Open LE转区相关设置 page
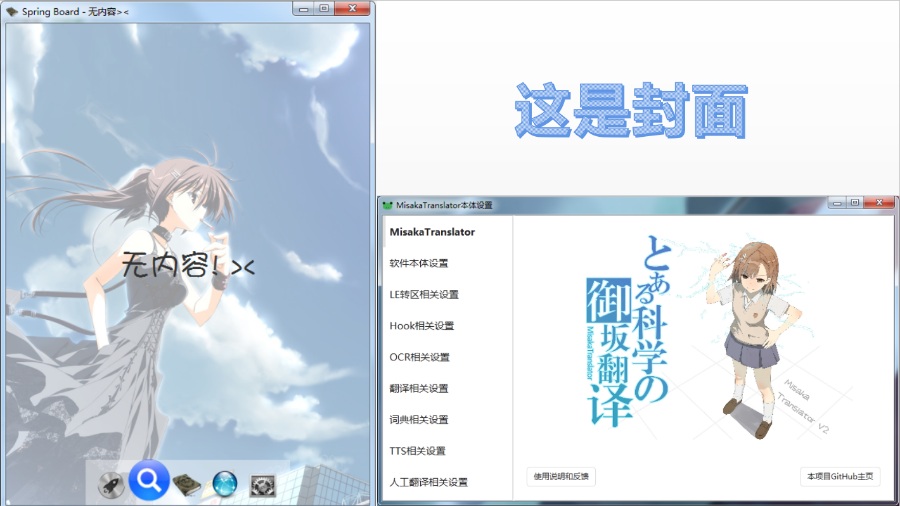Viewport: 900px width, 506px height. click(424, 294)
